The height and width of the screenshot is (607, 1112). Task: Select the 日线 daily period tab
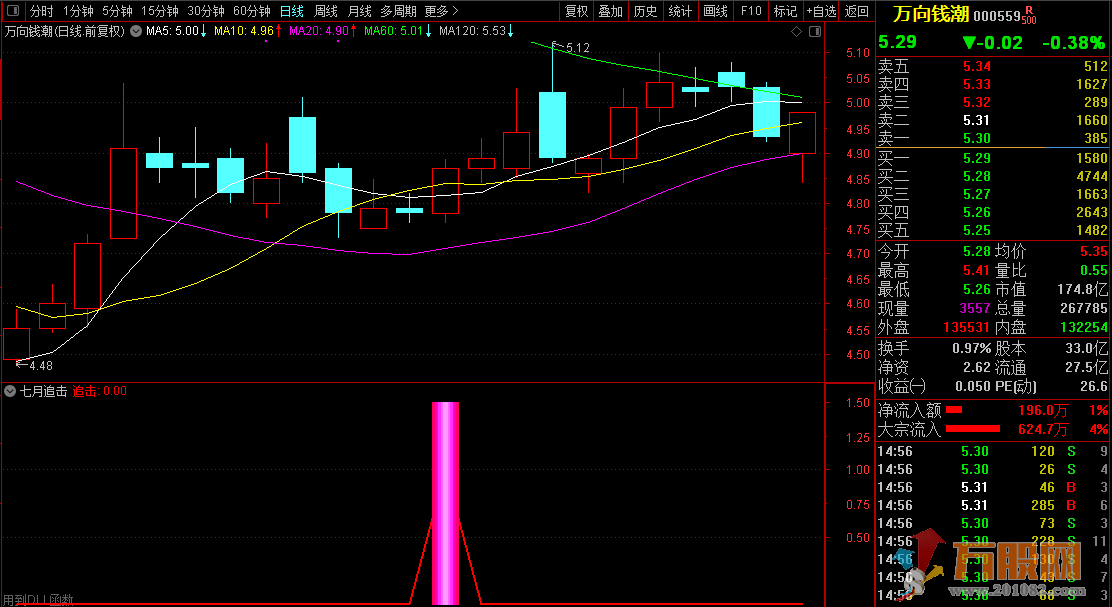(x=291, y=11)
